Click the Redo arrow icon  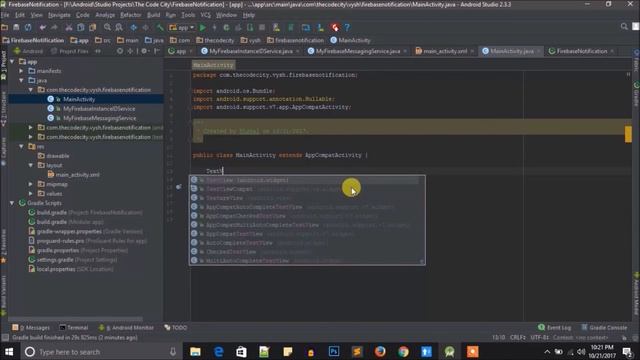(x=54, y=27)
